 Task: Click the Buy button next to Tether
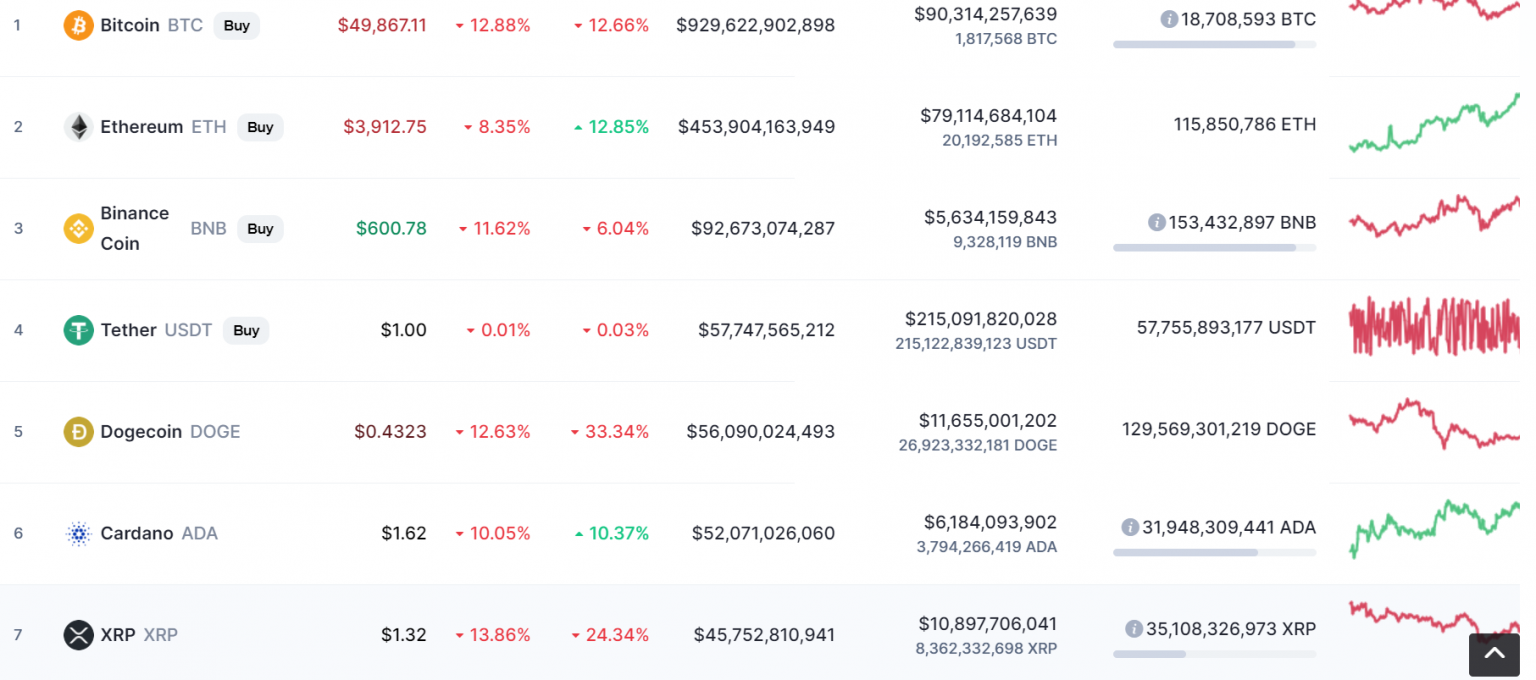pyautogui.click(x=246, y=330)
